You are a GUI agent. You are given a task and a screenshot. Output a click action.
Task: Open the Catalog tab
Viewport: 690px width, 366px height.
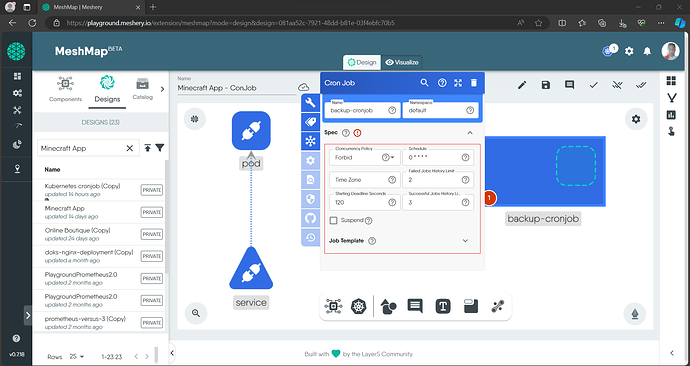[143, 89]
